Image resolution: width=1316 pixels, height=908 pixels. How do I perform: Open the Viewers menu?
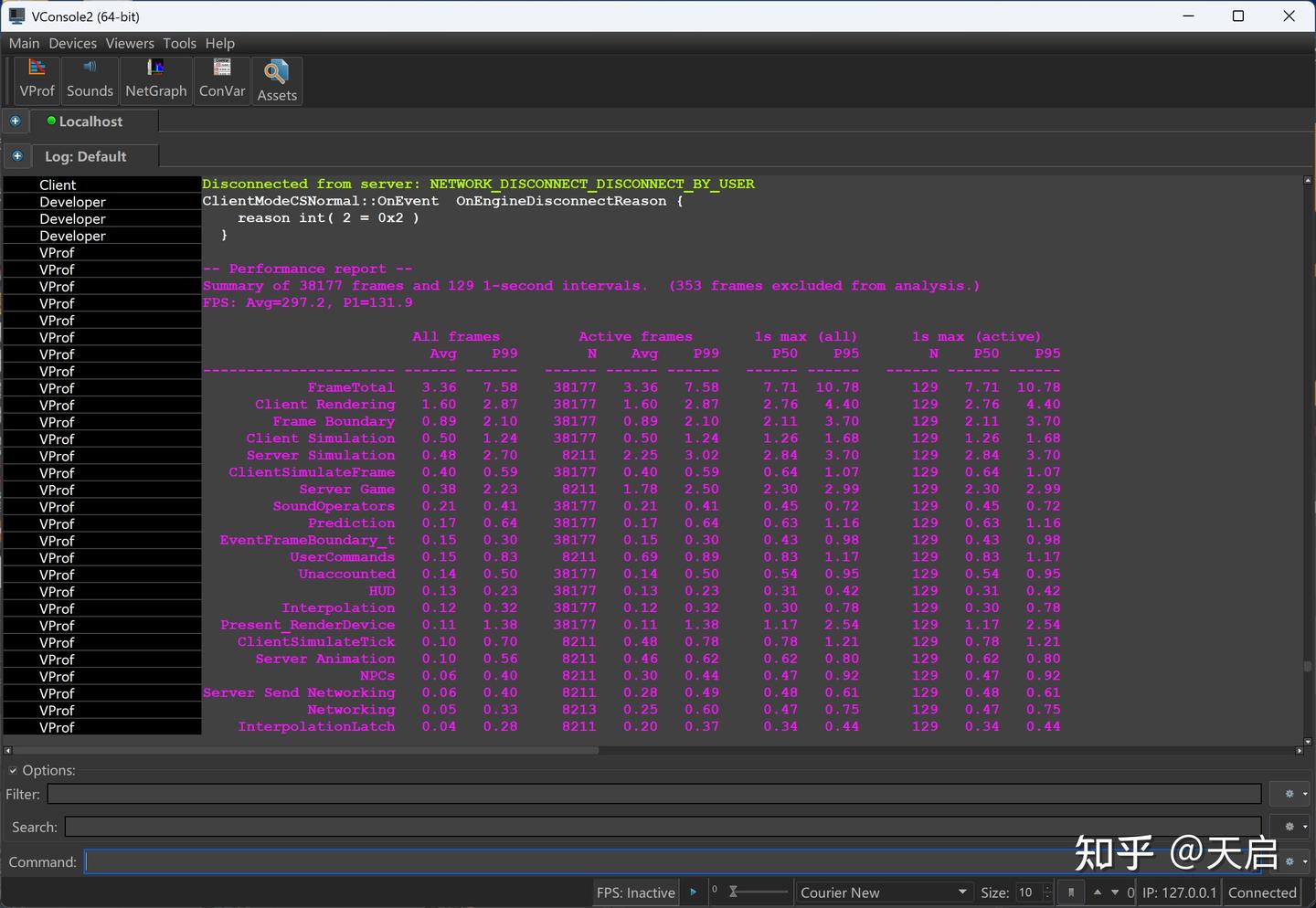130,43
